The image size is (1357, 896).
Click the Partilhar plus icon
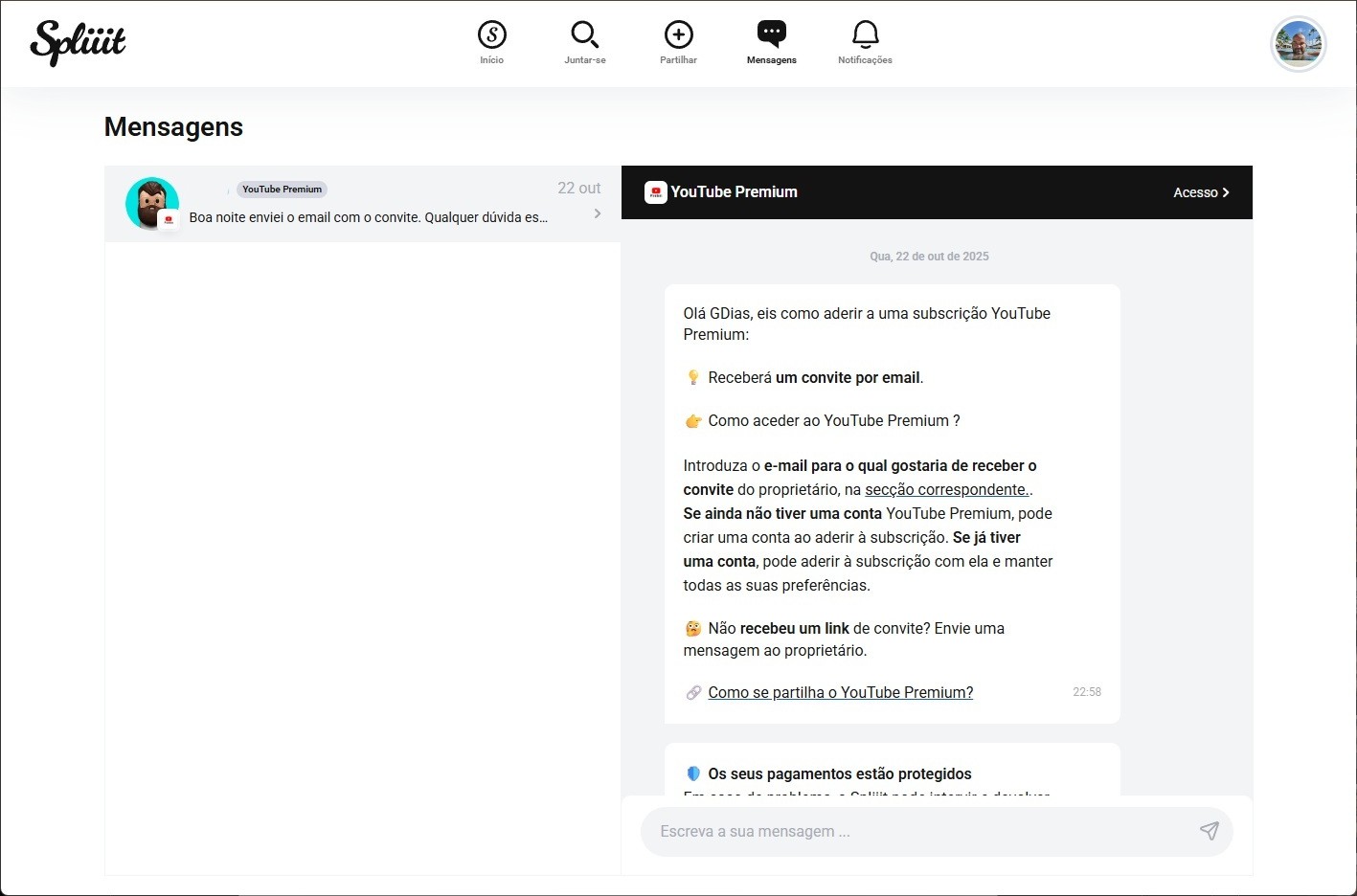click(x=678, y=35)
